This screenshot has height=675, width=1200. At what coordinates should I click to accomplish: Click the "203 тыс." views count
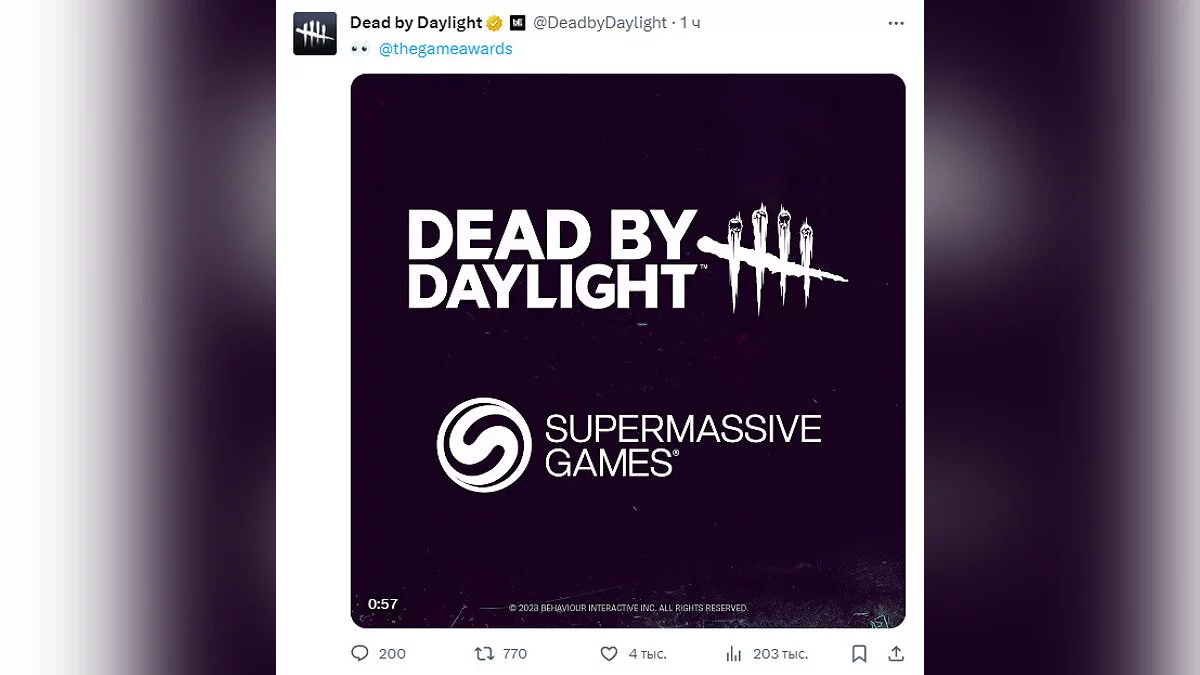click(780, 653)
